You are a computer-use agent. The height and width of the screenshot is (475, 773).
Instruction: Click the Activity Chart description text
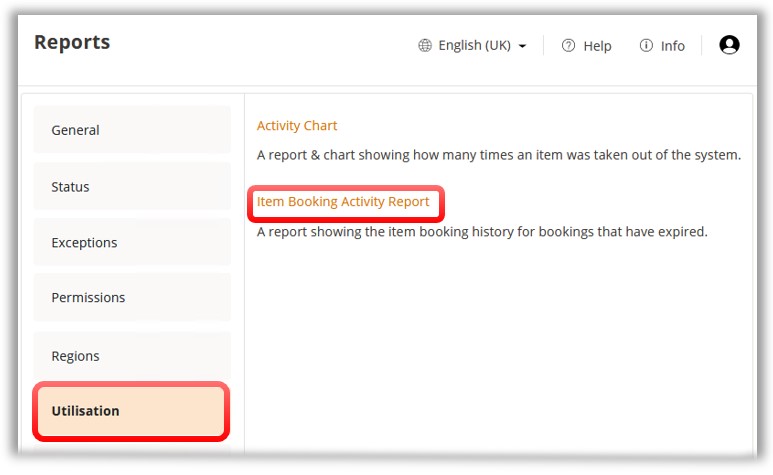click(x=498, y=156)
